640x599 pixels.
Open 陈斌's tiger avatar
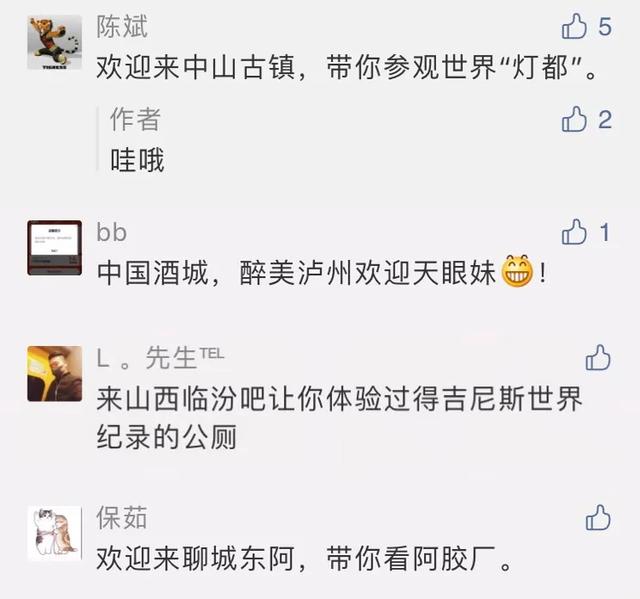click(x=55, y=43)
